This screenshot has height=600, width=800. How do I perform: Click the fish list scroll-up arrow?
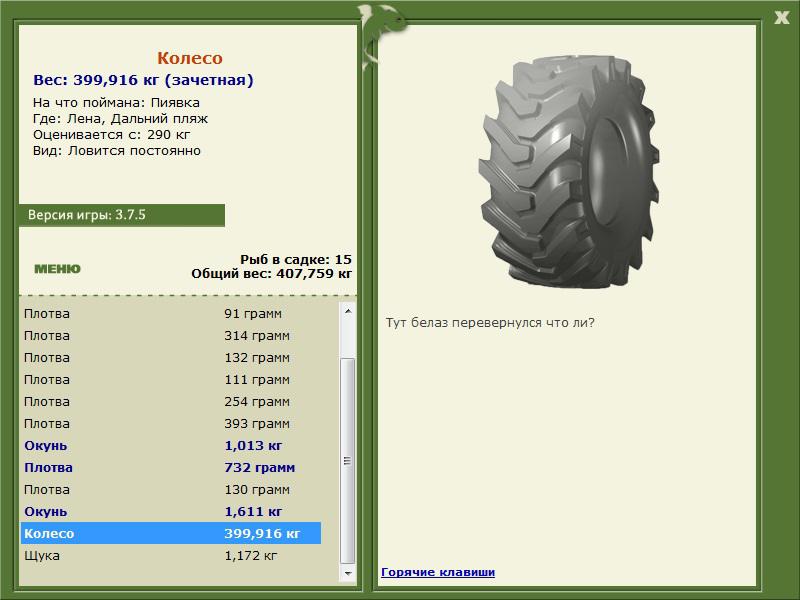click(348, 311)
